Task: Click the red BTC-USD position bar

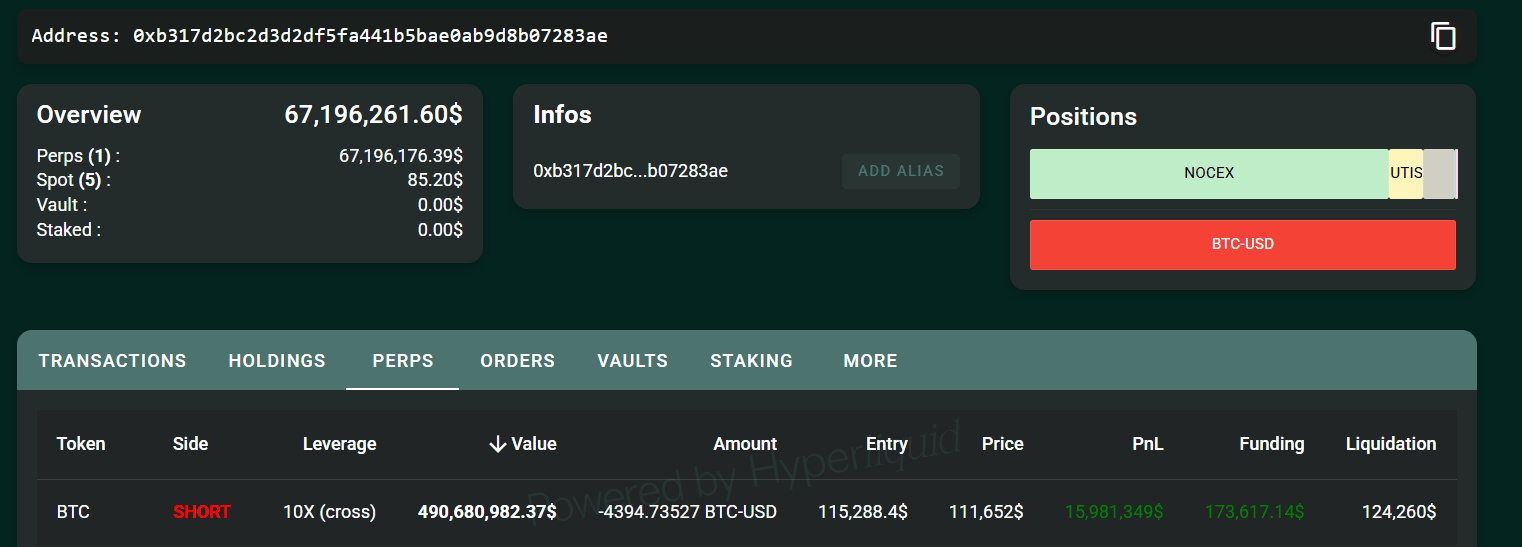Action: pos(1242,244)
